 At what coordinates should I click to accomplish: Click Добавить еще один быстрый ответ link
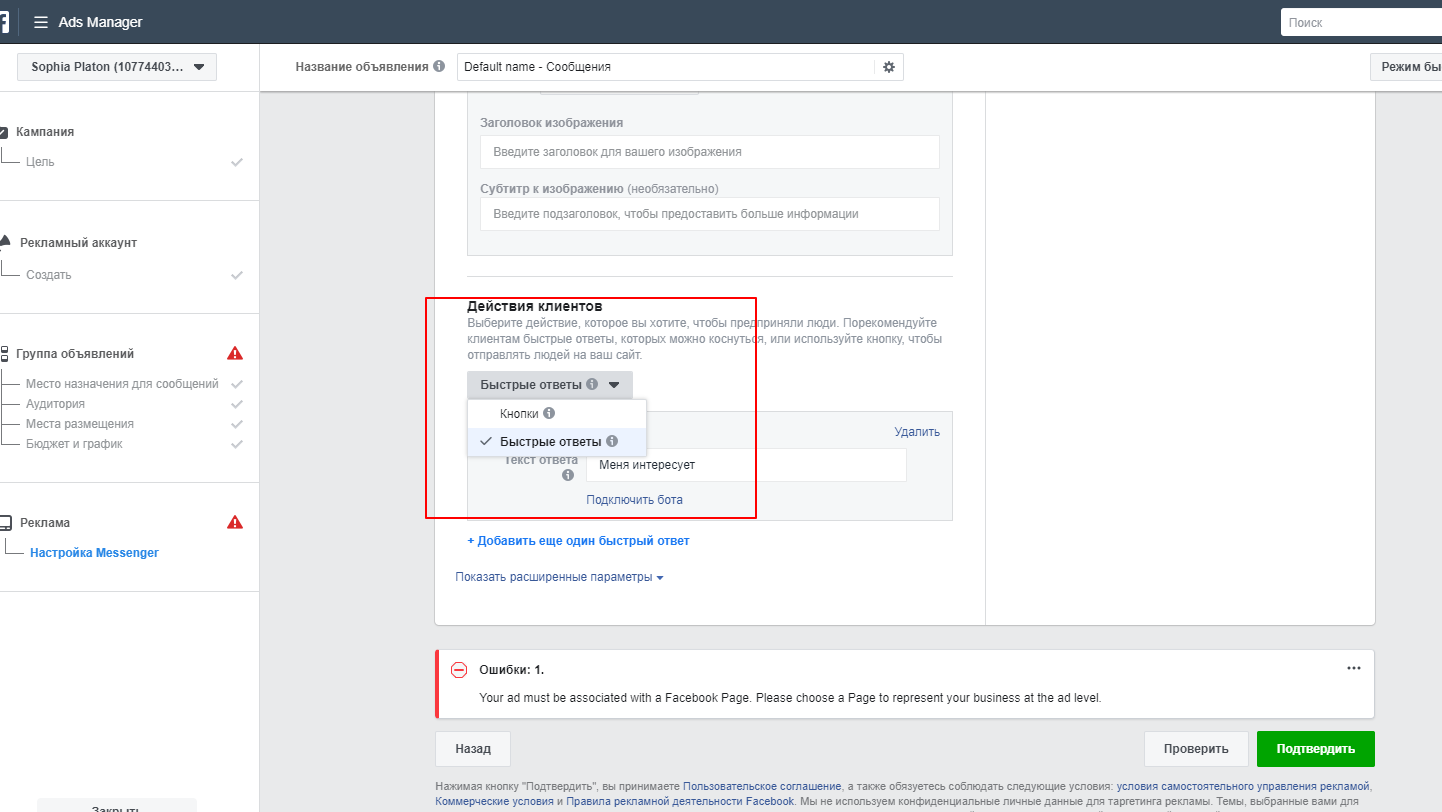(x=578, y=541)
